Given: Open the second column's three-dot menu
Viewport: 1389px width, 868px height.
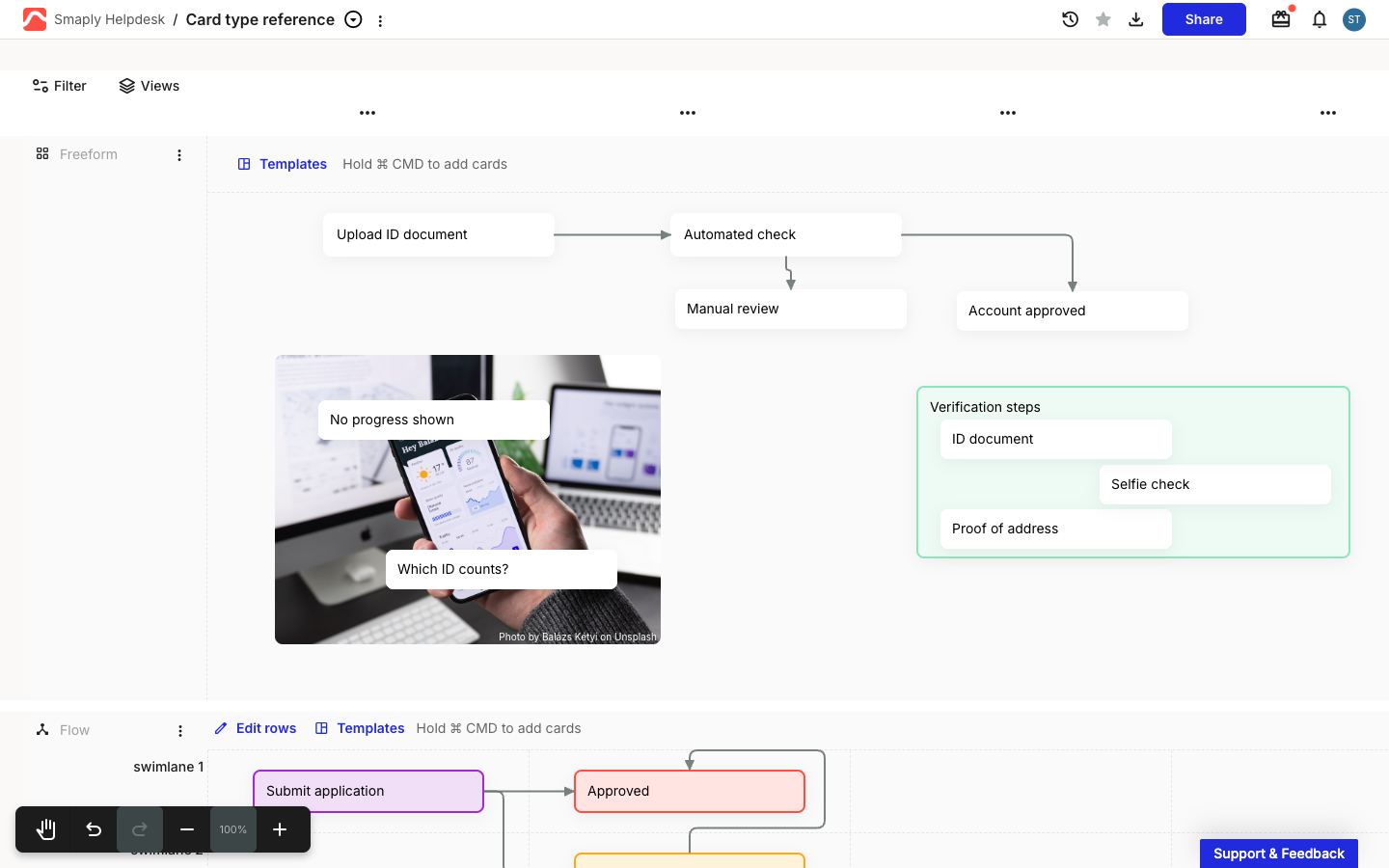Looking at the screenshot, I should tap(688, 113).
